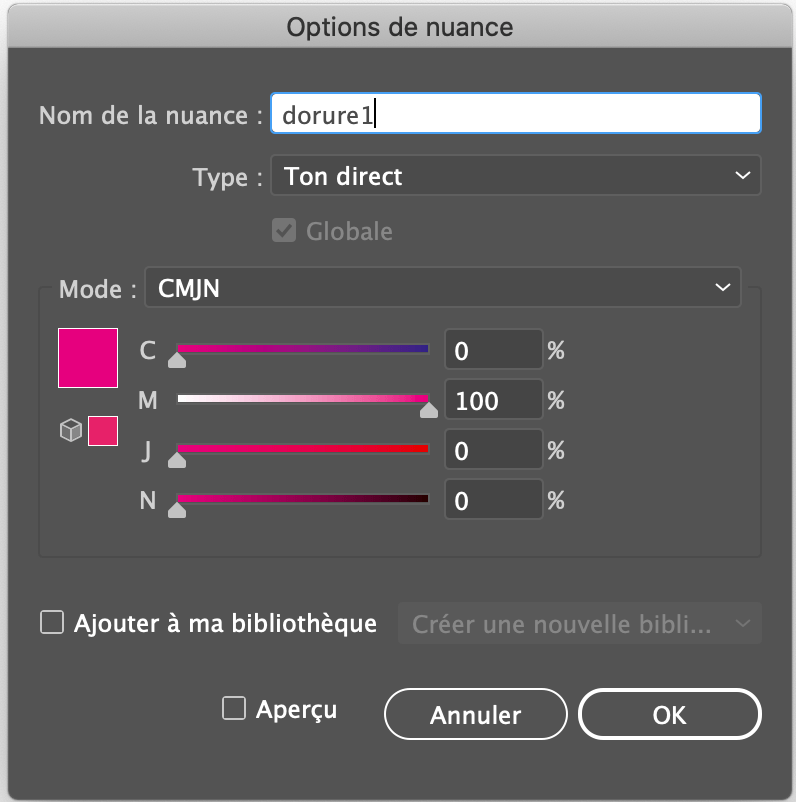The width and height of the screenshot is (796, 802).
Task: Select the M field showing 100
Action: (x=493, y=399)
